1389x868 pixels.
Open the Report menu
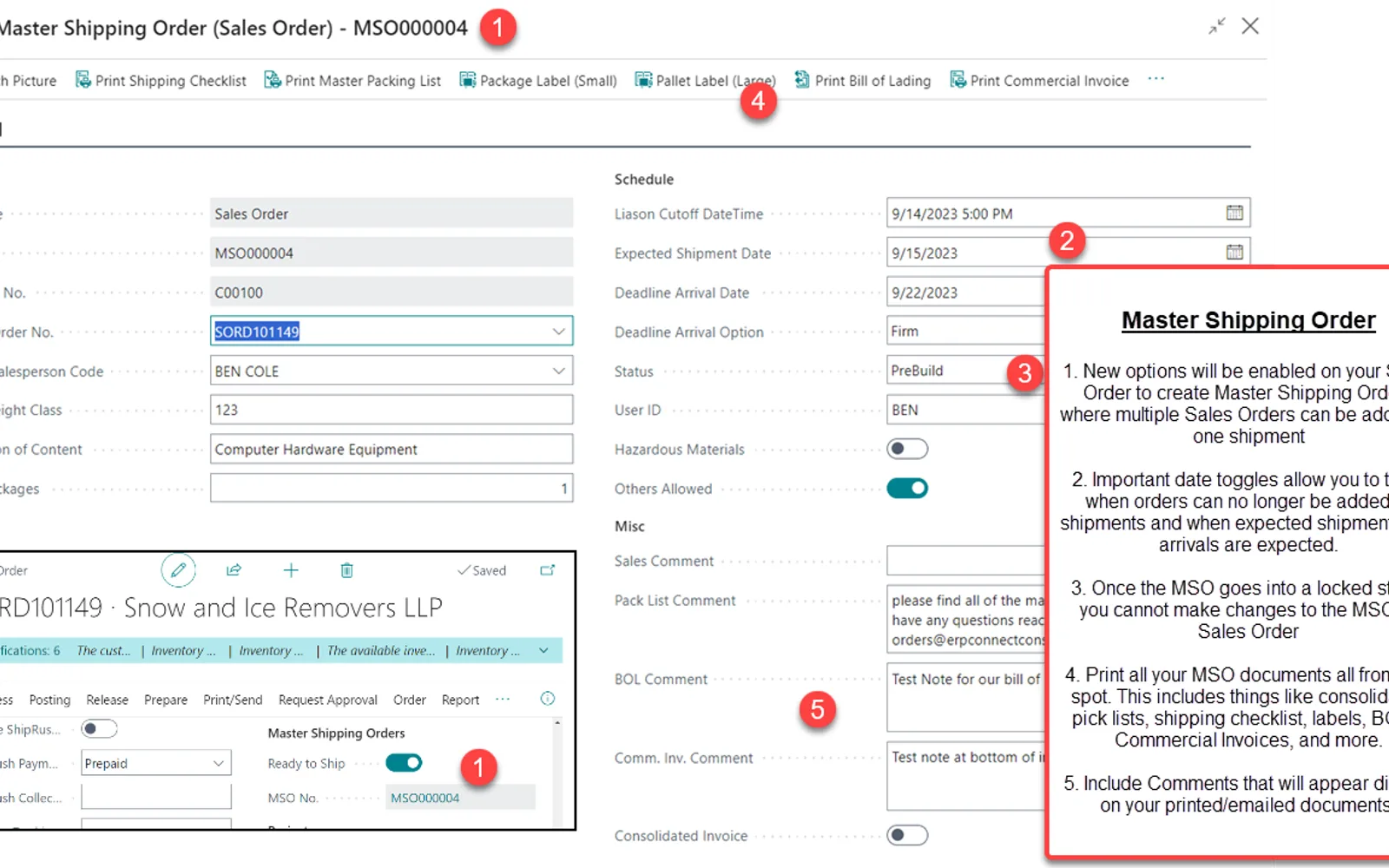(460, 700)
